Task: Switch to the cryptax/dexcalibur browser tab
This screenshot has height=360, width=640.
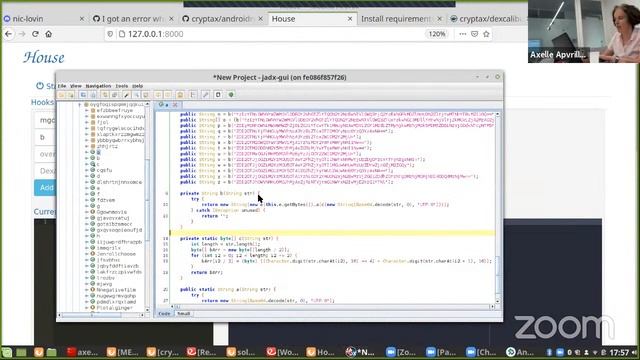Action: [489, 19]
